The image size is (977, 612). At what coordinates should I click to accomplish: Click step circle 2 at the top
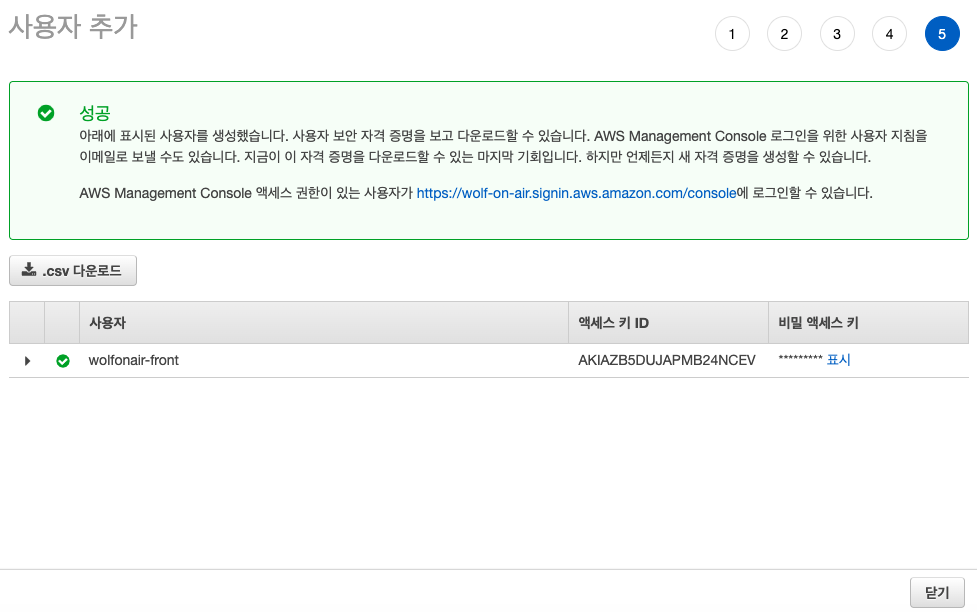(784, 33)
